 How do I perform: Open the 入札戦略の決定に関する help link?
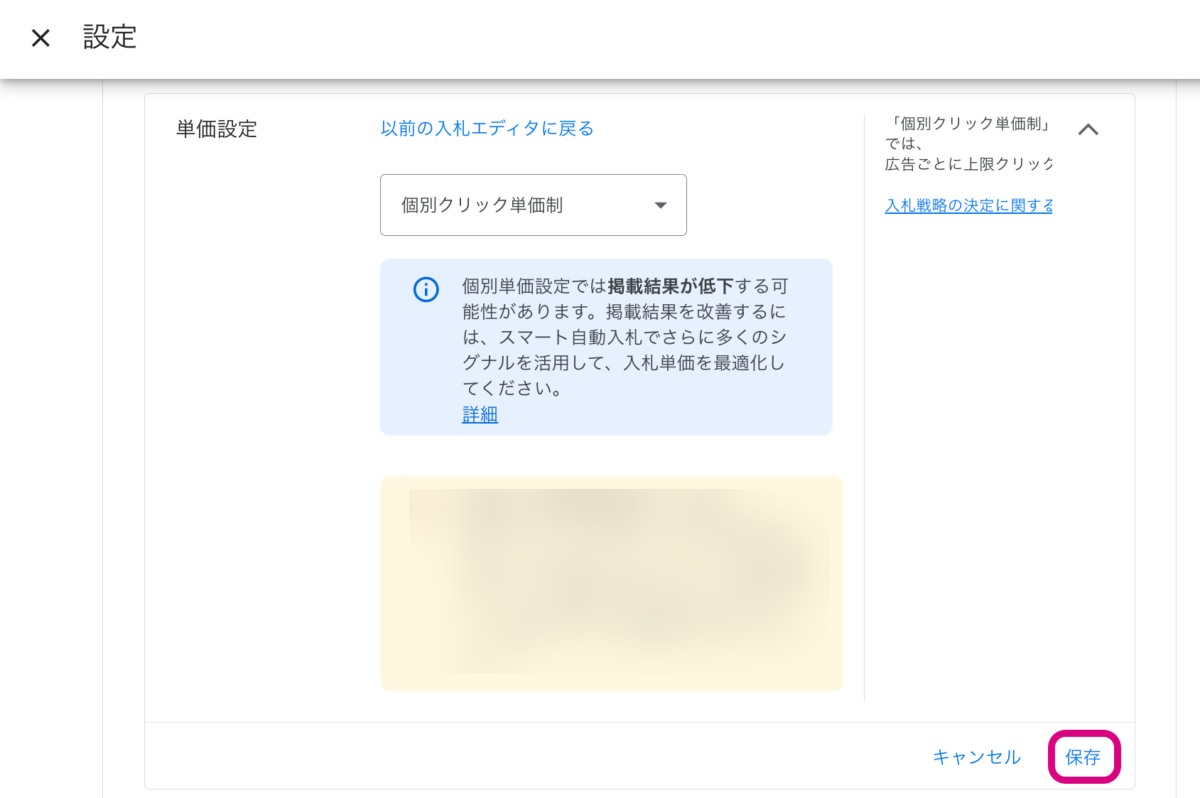point(968,206)
